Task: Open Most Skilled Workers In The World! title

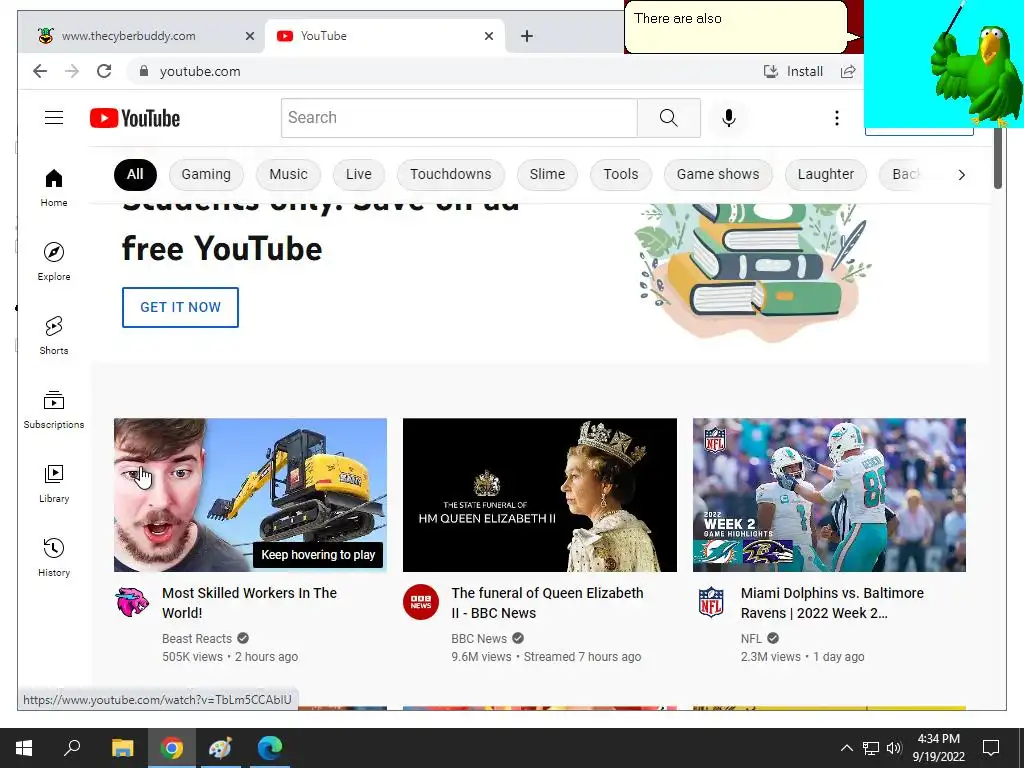Action: [x=249, y=603]
